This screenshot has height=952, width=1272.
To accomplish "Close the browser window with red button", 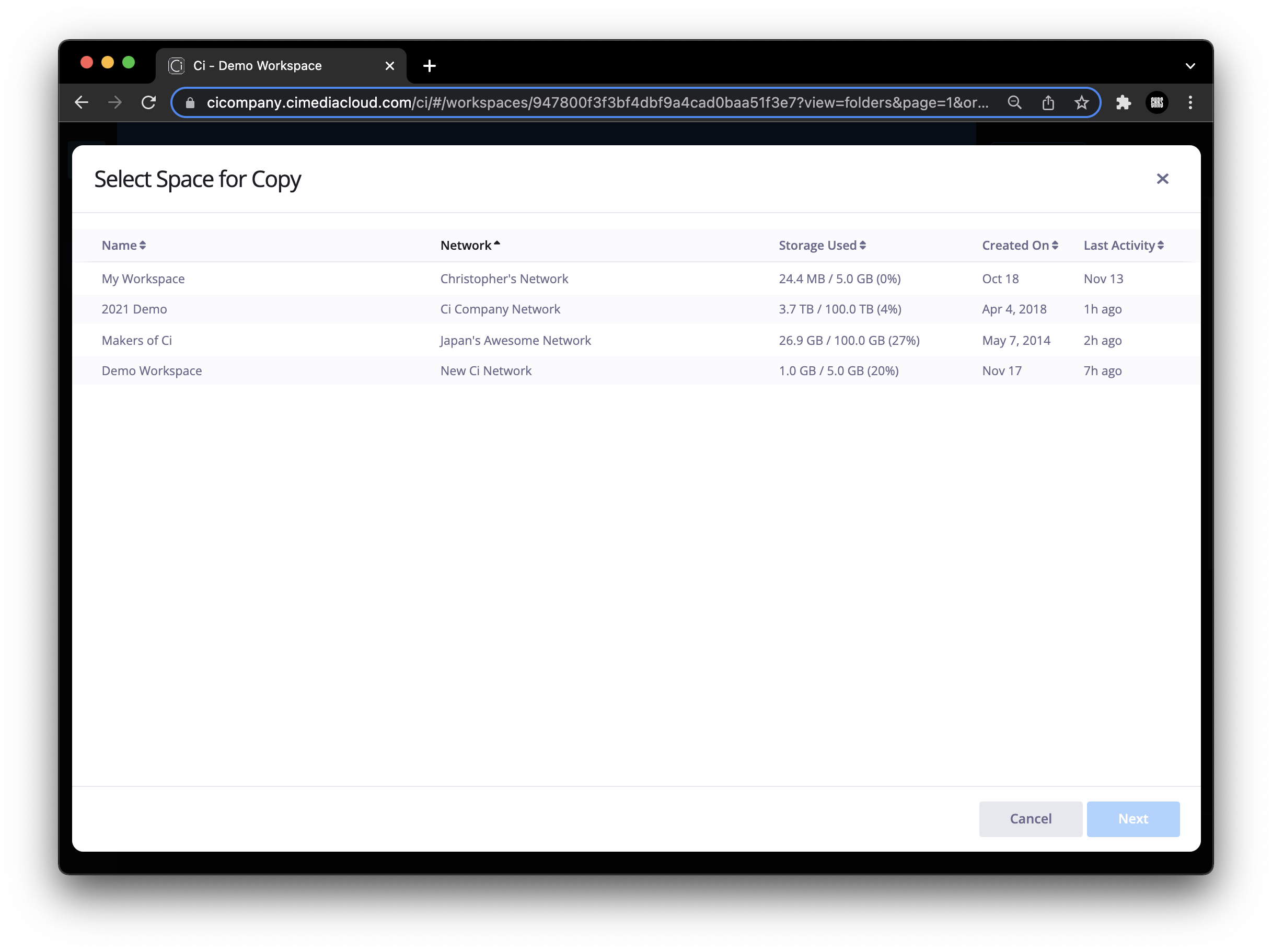I will pos(87,62).
